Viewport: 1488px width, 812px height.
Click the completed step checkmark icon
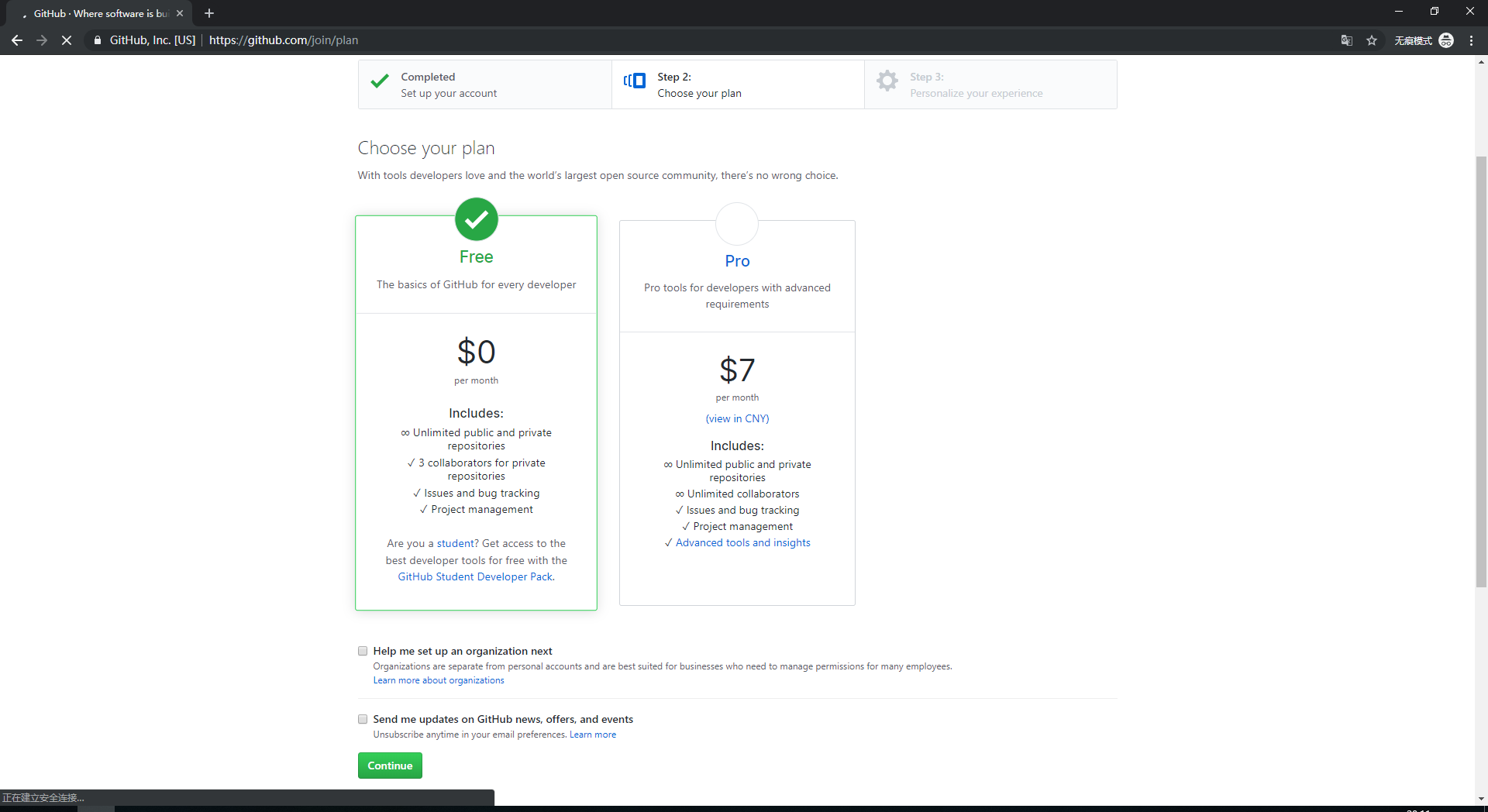click(x=380, y=81)
